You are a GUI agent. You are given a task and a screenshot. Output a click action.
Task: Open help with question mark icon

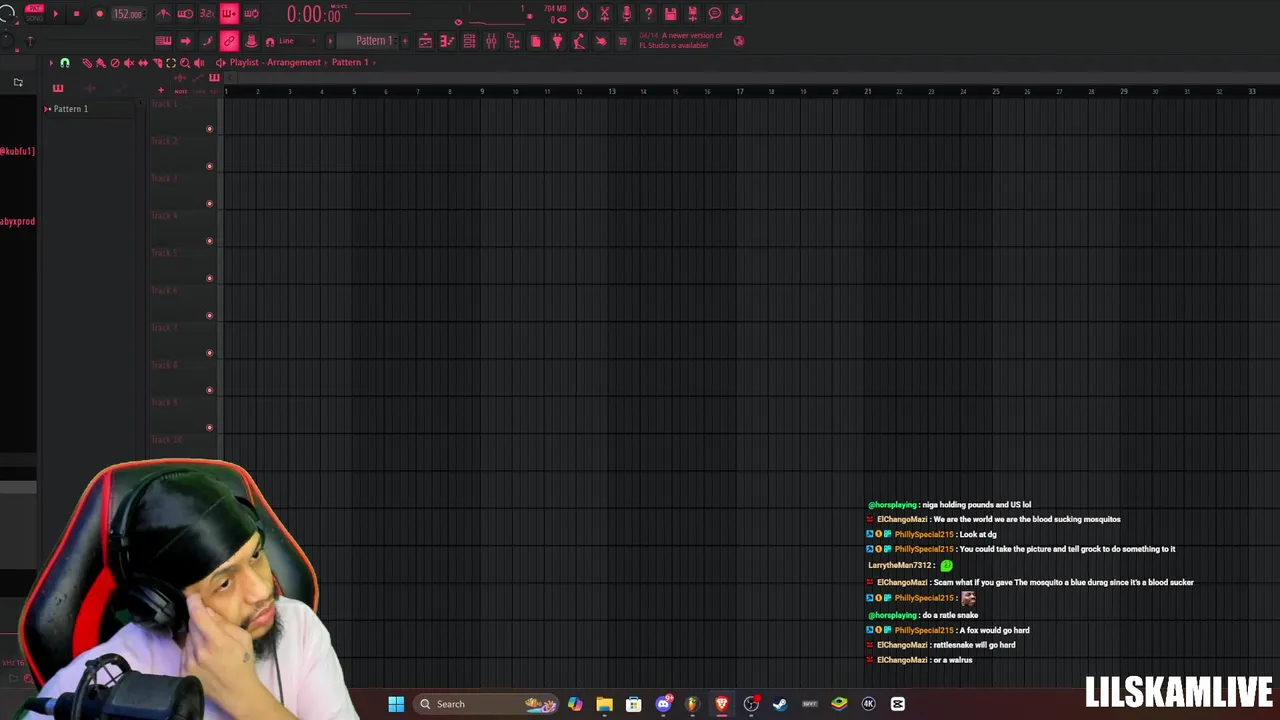click(x=649, y=14)
